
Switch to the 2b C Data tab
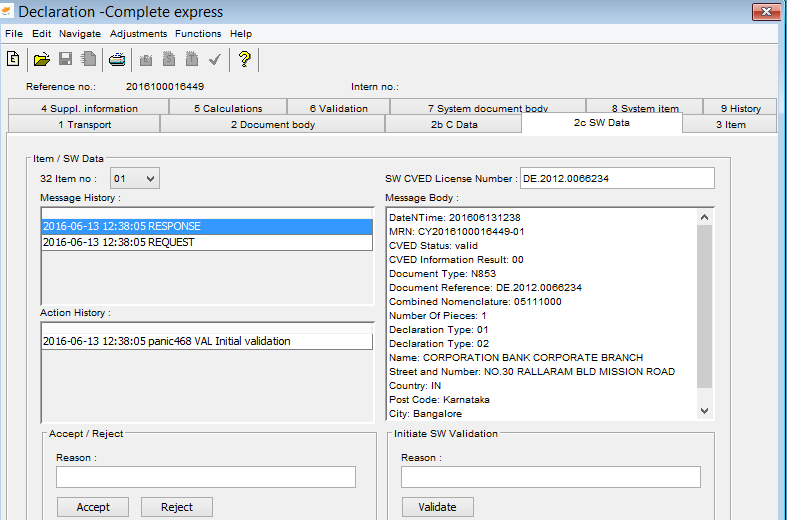click(x=454, y=124)
